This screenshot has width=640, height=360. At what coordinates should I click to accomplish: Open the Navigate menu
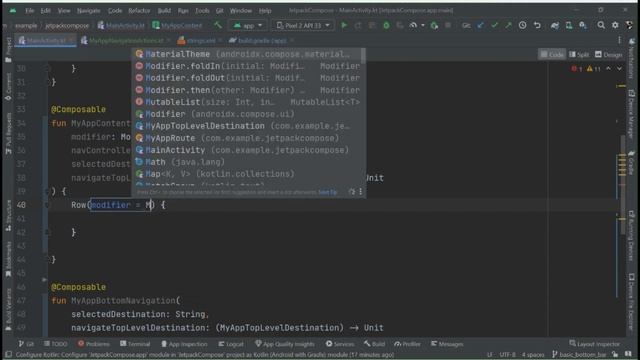pos(89,11)
